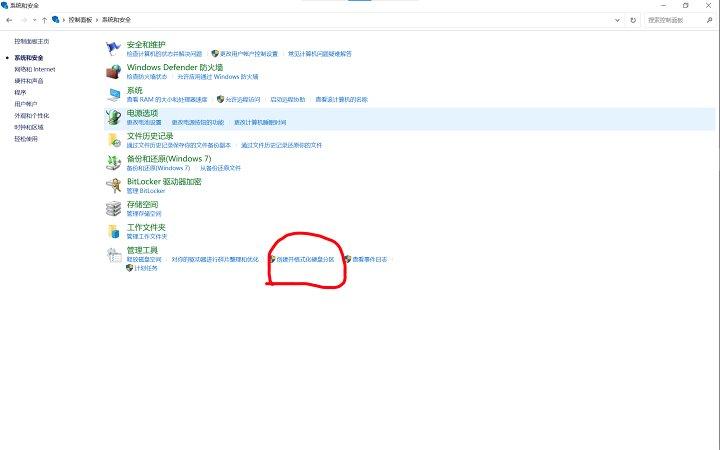Click the 工作文件夹 icon
Image resolution: width=720 pixels, height=450 pixels.
tap(113, 231)
